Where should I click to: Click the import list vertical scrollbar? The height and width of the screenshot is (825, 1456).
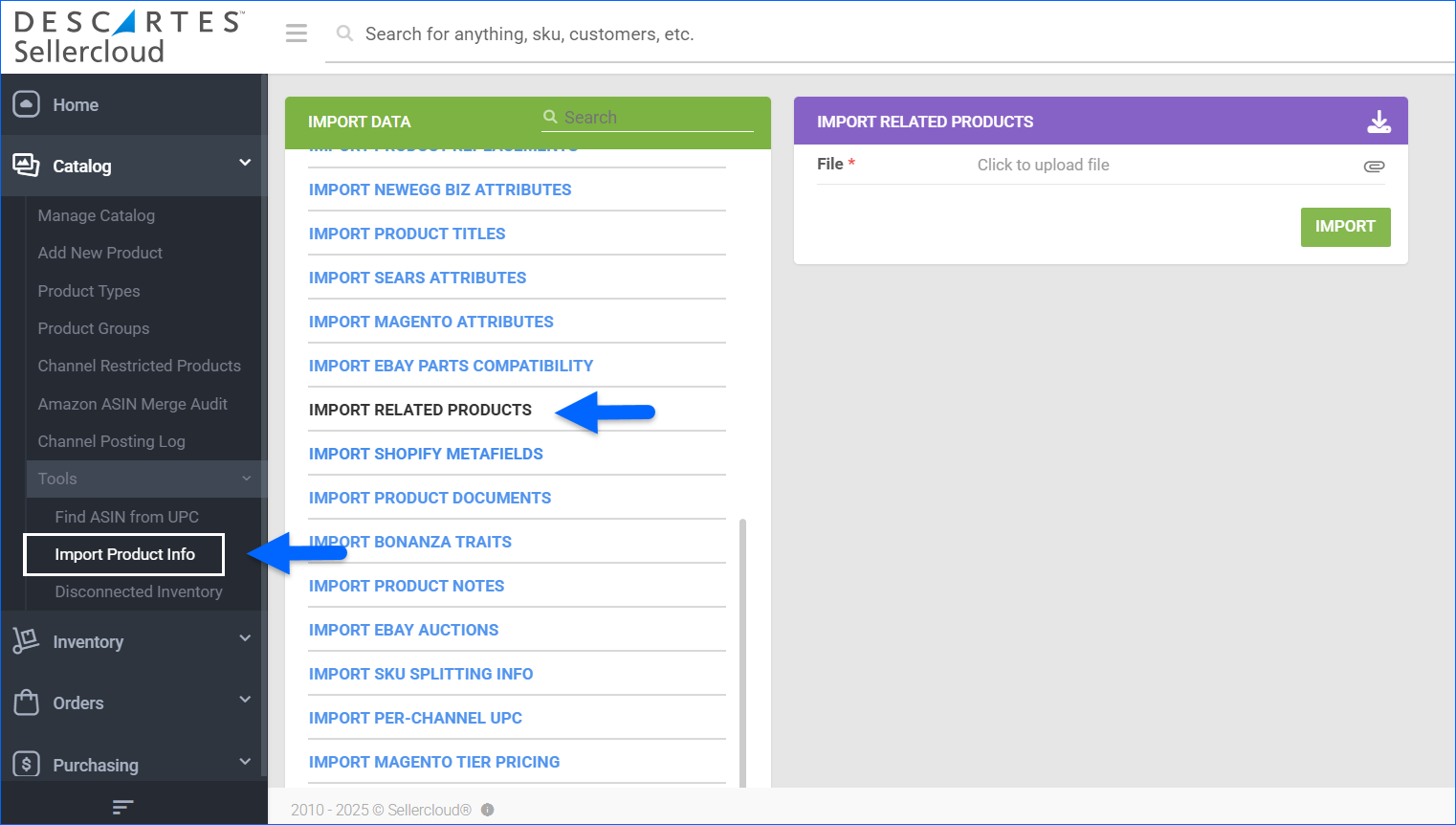click(743, 651)
